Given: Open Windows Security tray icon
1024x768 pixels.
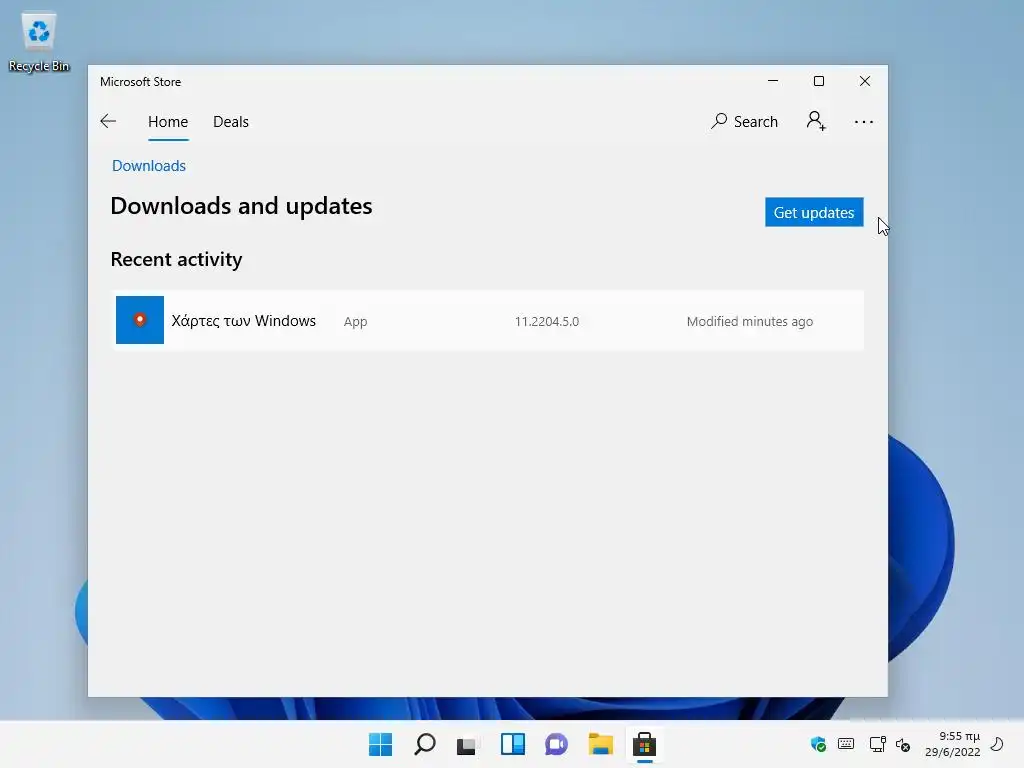Looking at the screenshot, I should (x=818, y=744).
